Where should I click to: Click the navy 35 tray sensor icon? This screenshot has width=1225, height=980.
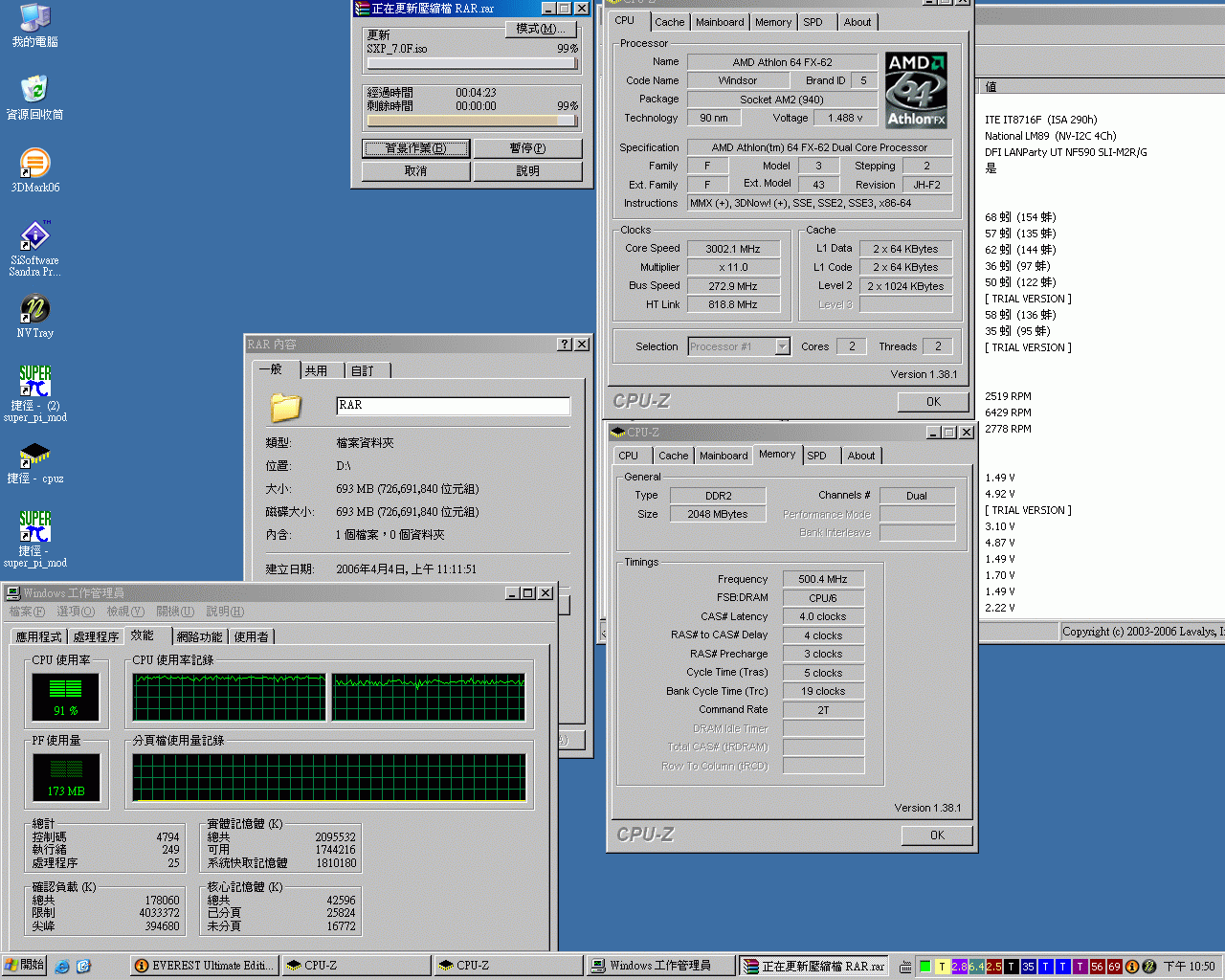[x=1028, y=967]
